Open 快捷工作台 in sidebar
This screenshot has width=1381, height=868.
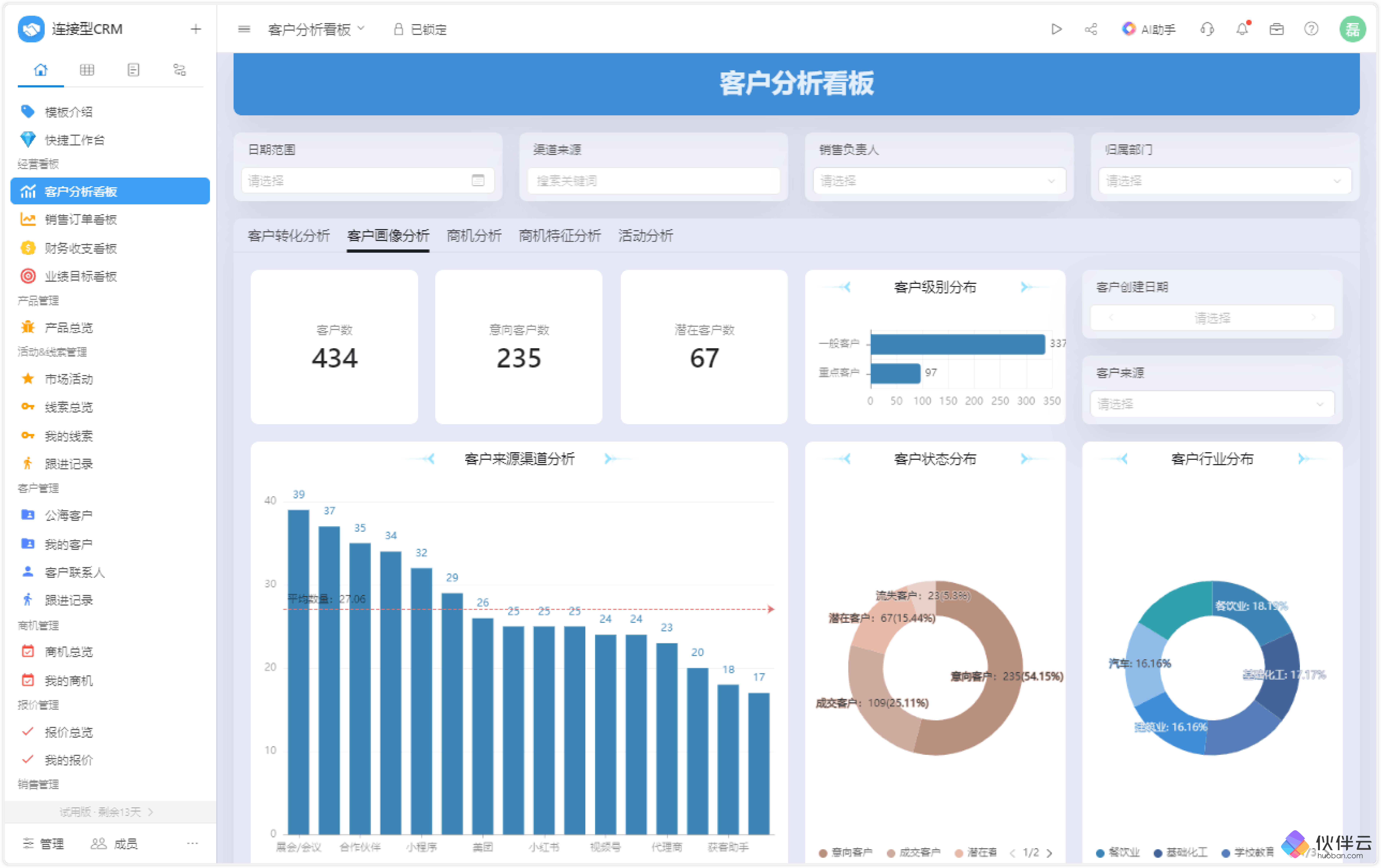(x=110, y=140)
